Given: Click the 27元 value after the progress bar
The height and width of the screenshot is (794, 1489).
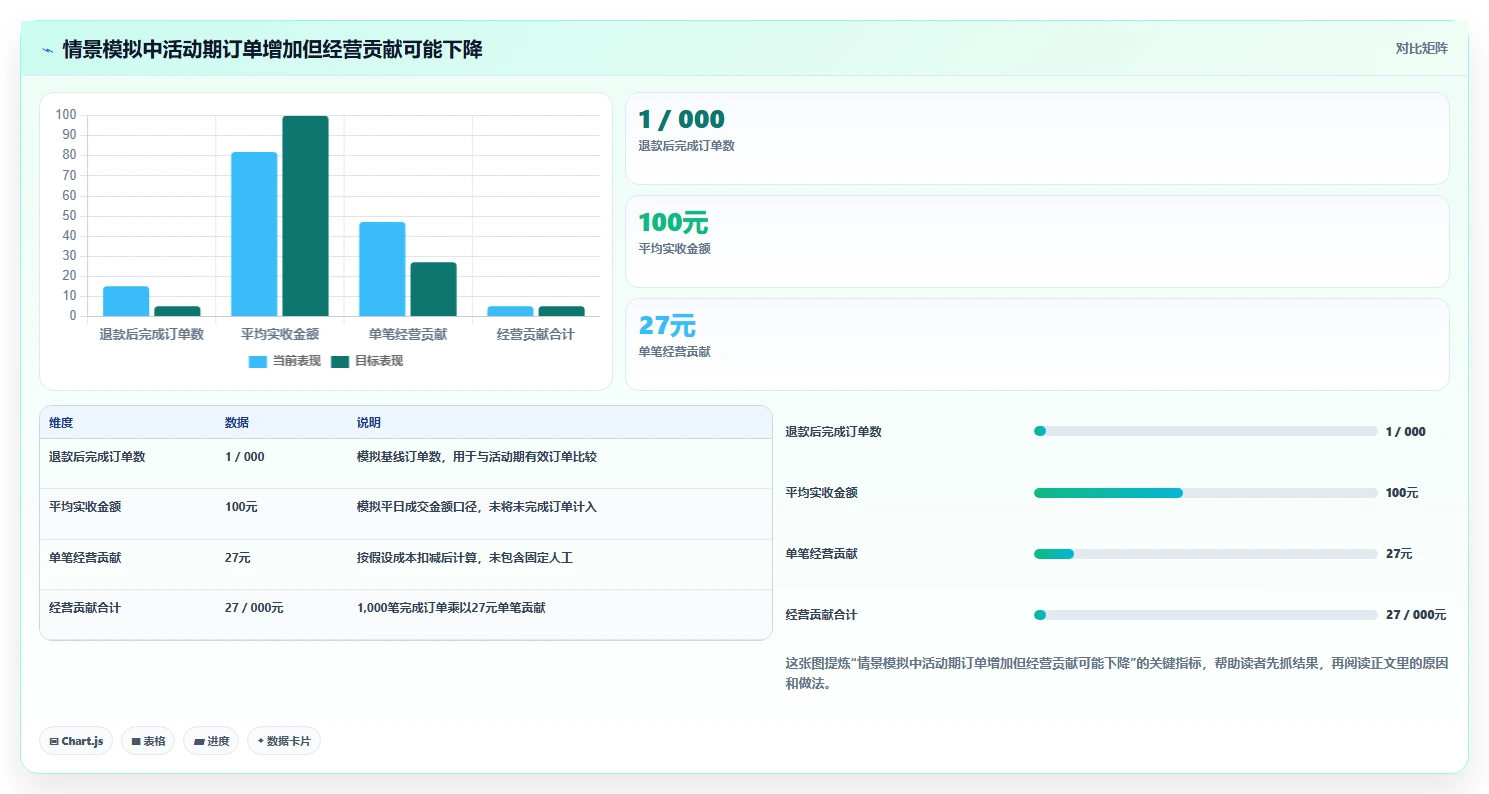Looking at the screenshot, I should [x=1399, y=554].
